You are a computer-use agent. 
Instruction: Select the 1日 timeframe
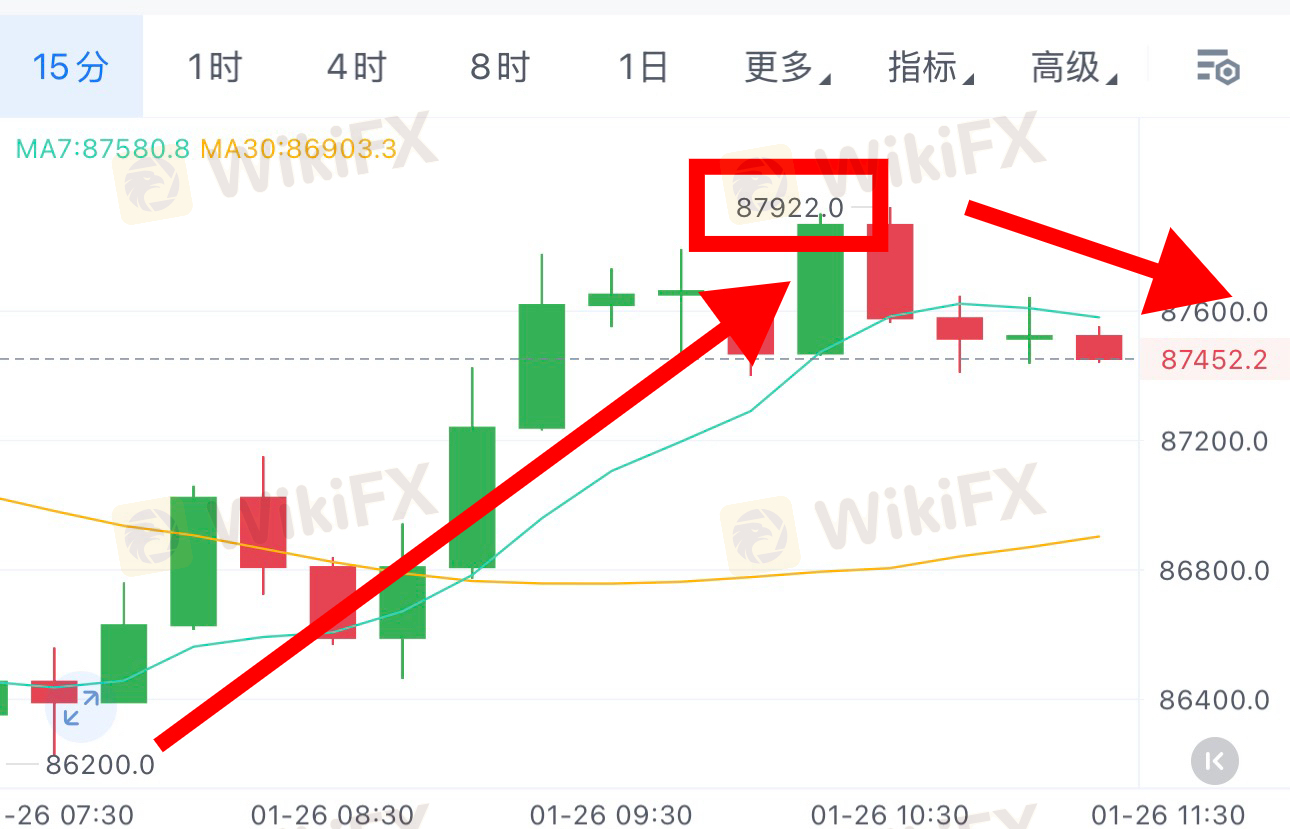pos(643,68)
